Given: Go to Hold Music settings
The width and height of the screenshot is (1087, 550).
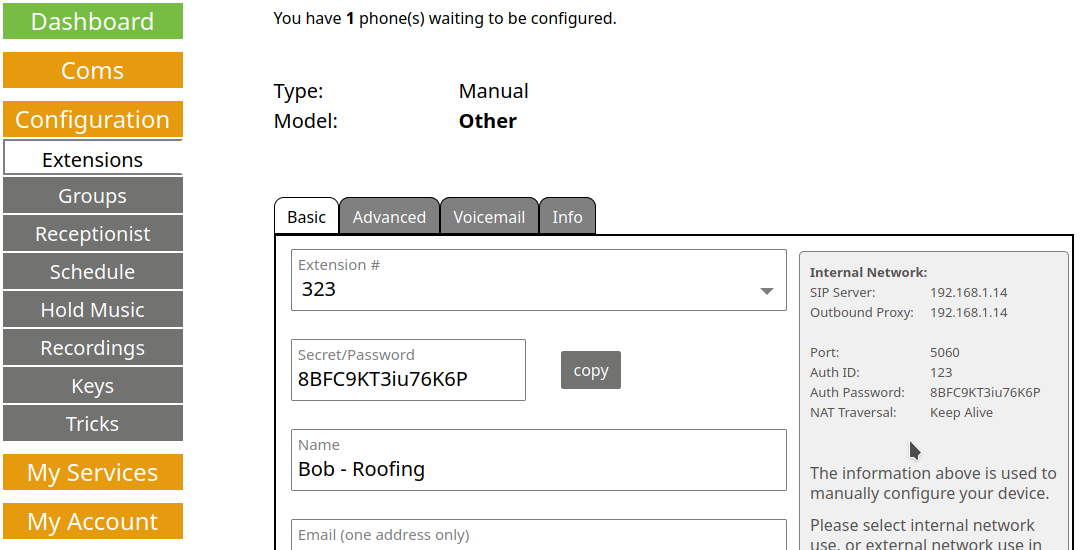Looking at the screenshot, I should pyautogui.click(x=92, y=310).
